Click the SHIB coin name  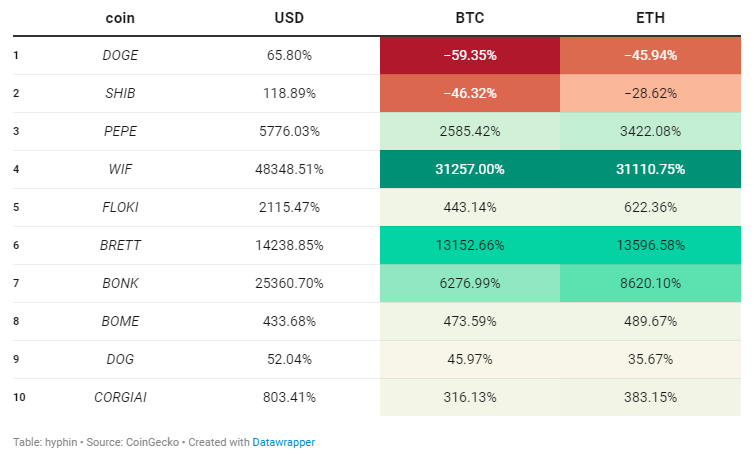click(121, 93)
